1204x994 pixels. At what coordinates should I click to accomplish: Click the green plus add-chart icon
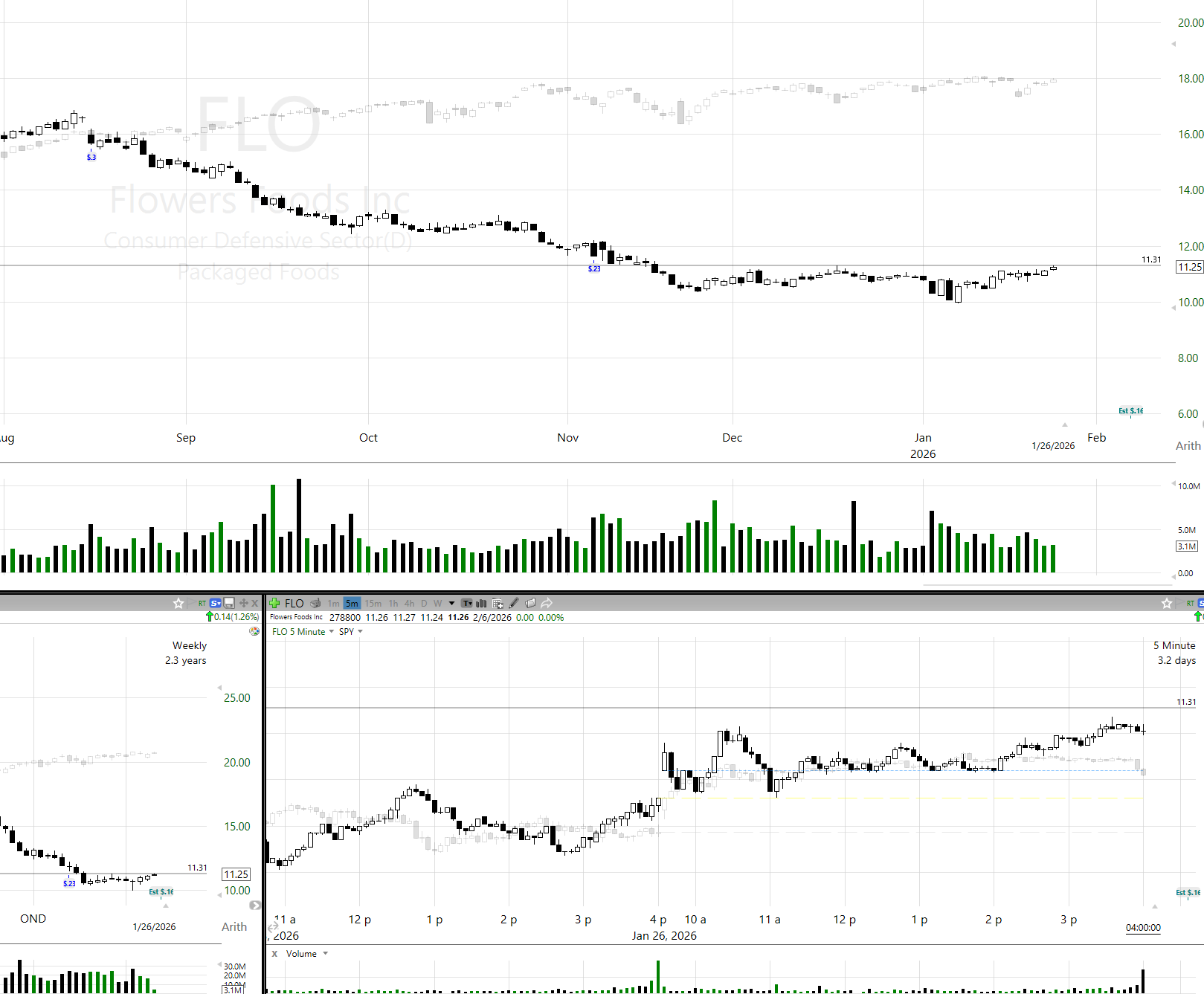point(274,603)
